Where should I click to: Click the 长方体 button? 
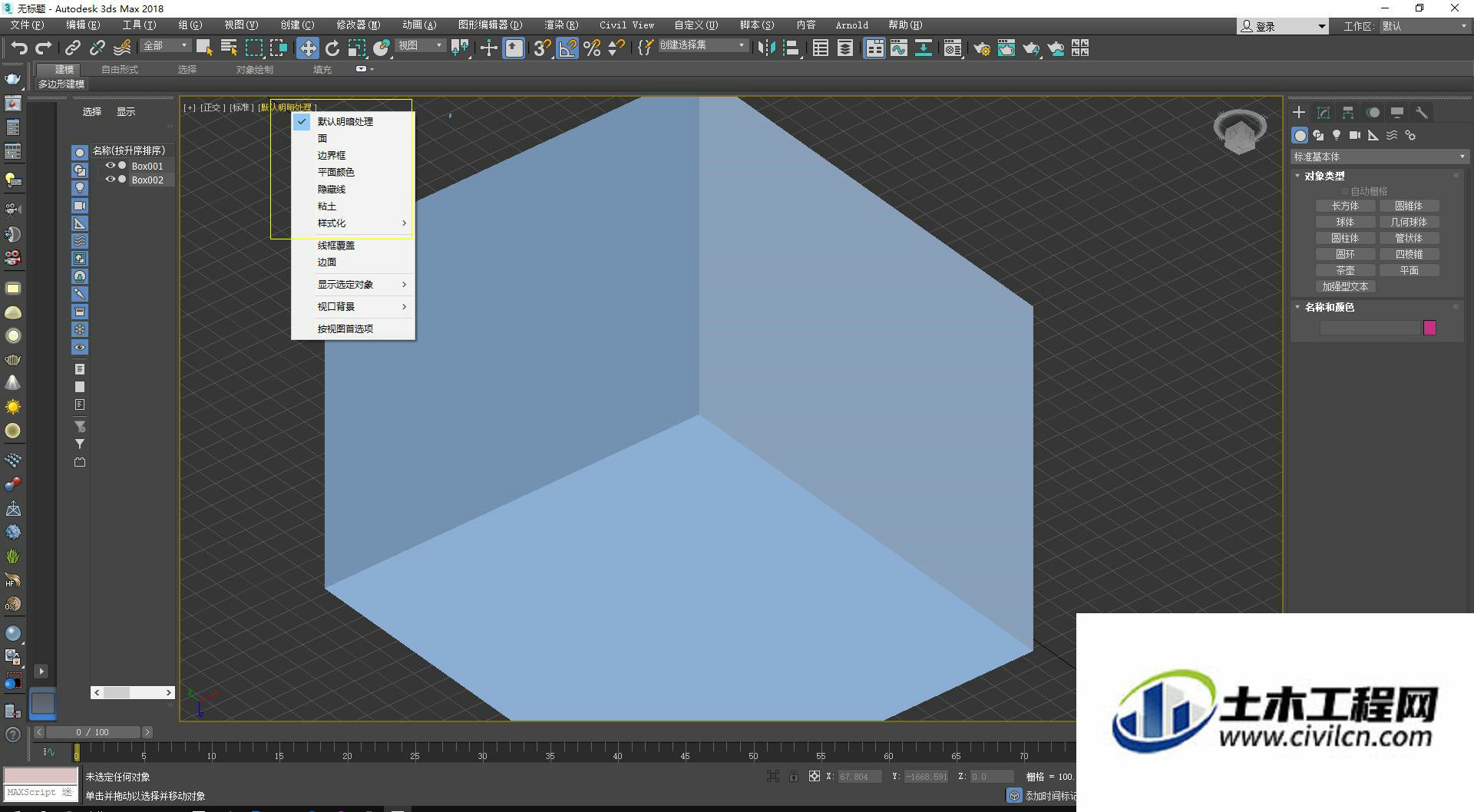1345,206
